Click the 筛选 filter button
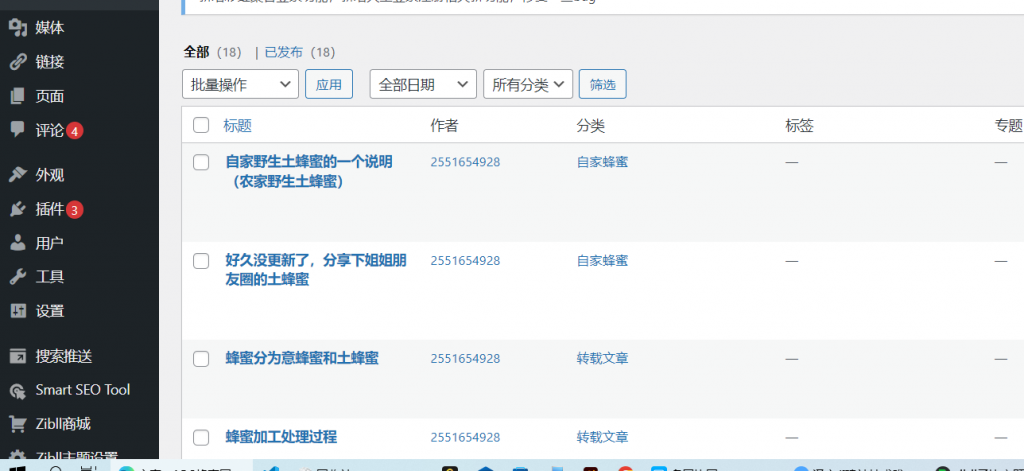 coord(603,84)
